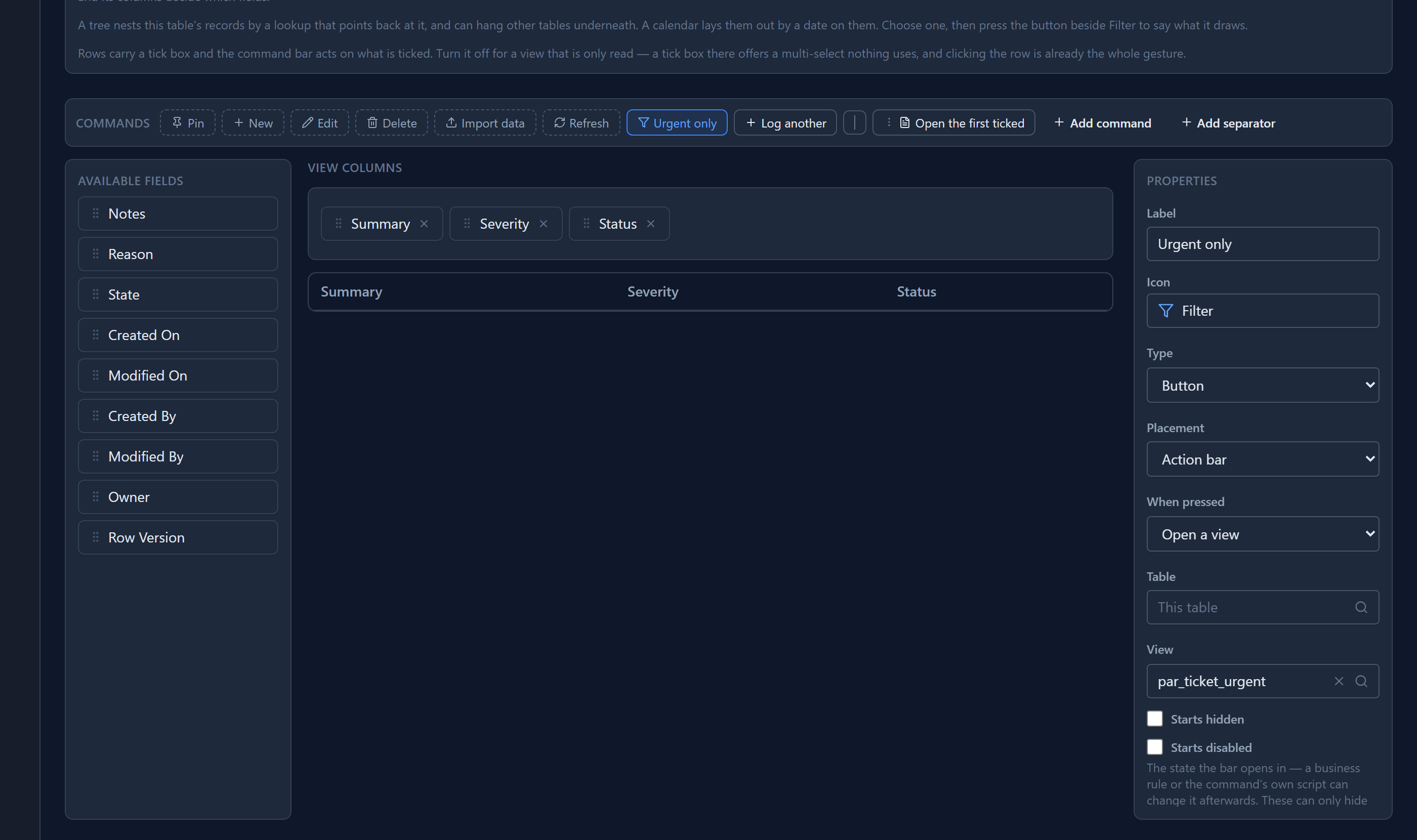Click the Pin command button
The height and width of the screenshot is (840, 1417).
coord(187,123)
